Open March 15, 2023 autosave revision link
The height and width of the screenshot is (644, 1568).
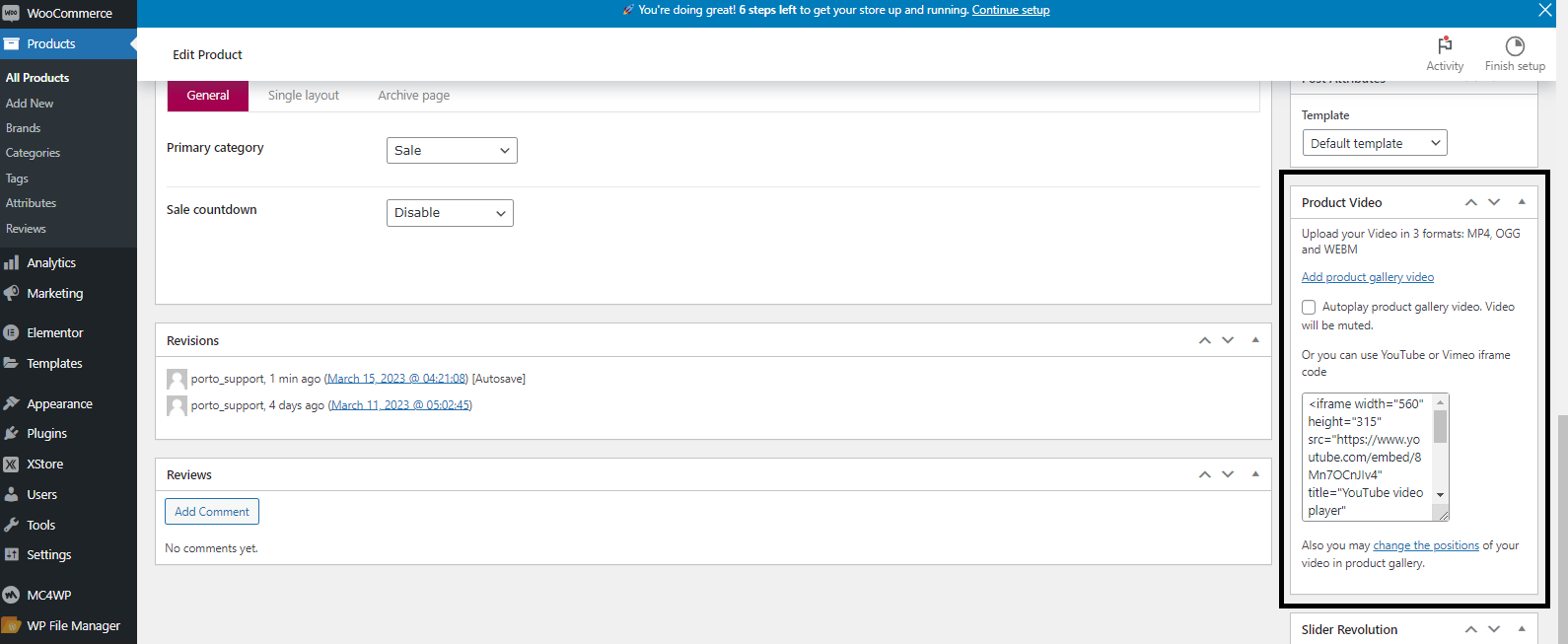pos(395,379)
